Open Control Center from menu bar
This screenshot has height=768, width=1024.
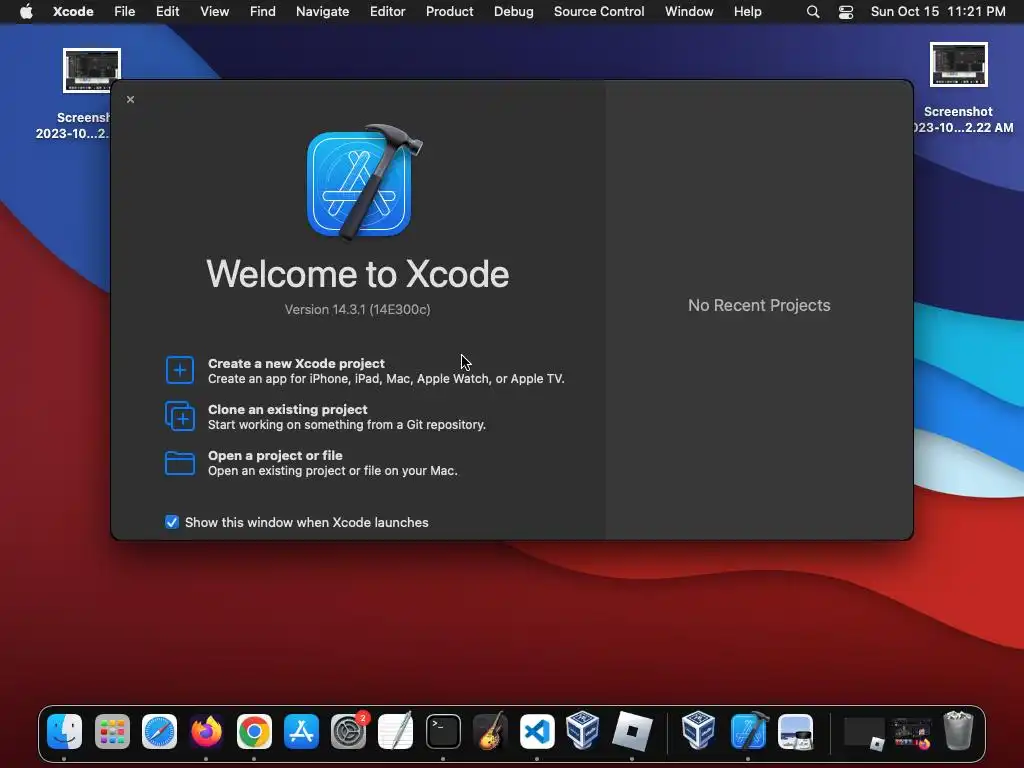point(846,12)
